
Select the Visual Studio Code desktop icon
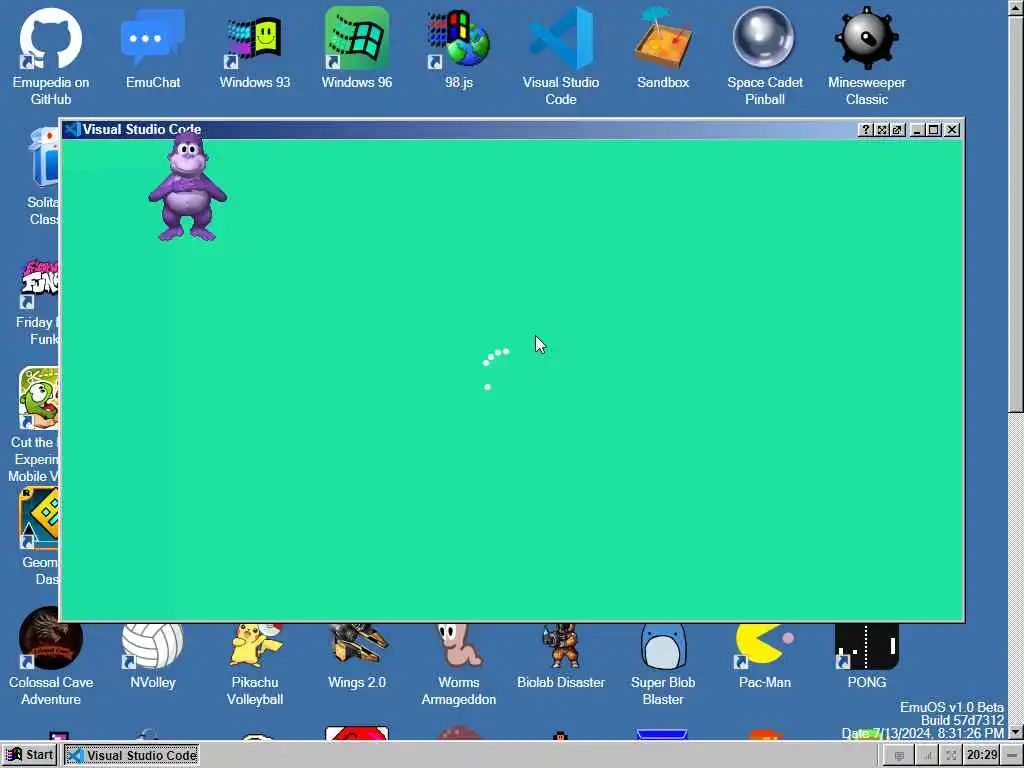[x=560, y=56]
